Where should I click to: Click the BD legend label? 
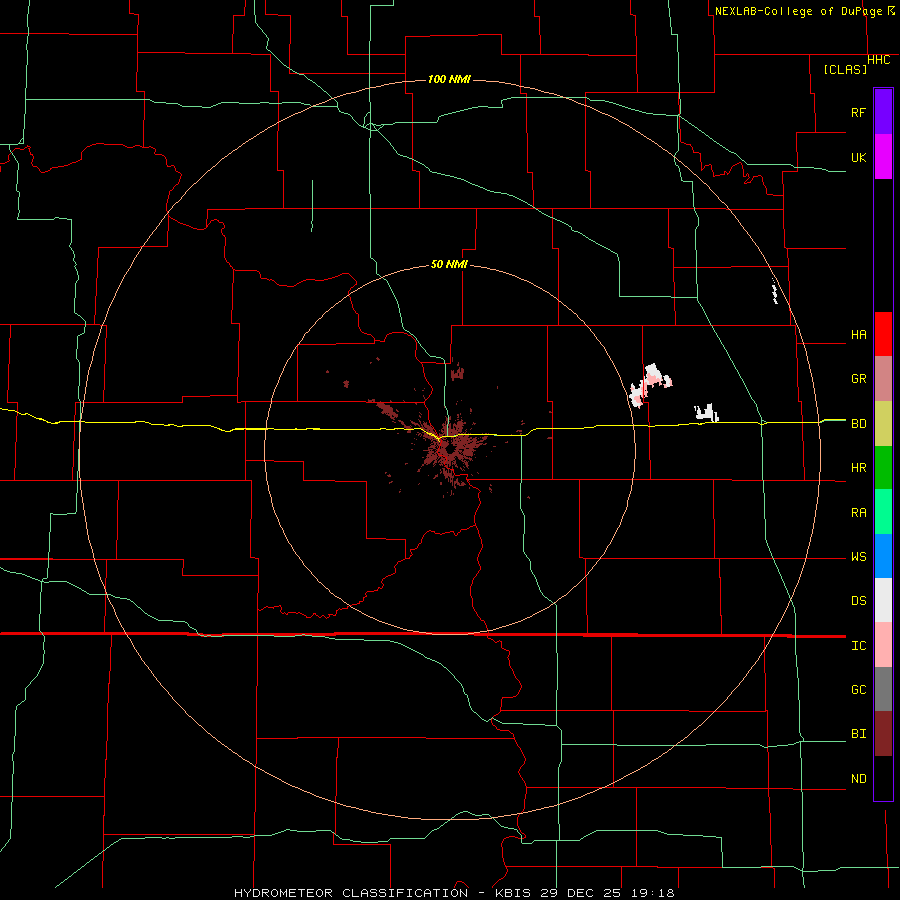click(x=858, y=424)
